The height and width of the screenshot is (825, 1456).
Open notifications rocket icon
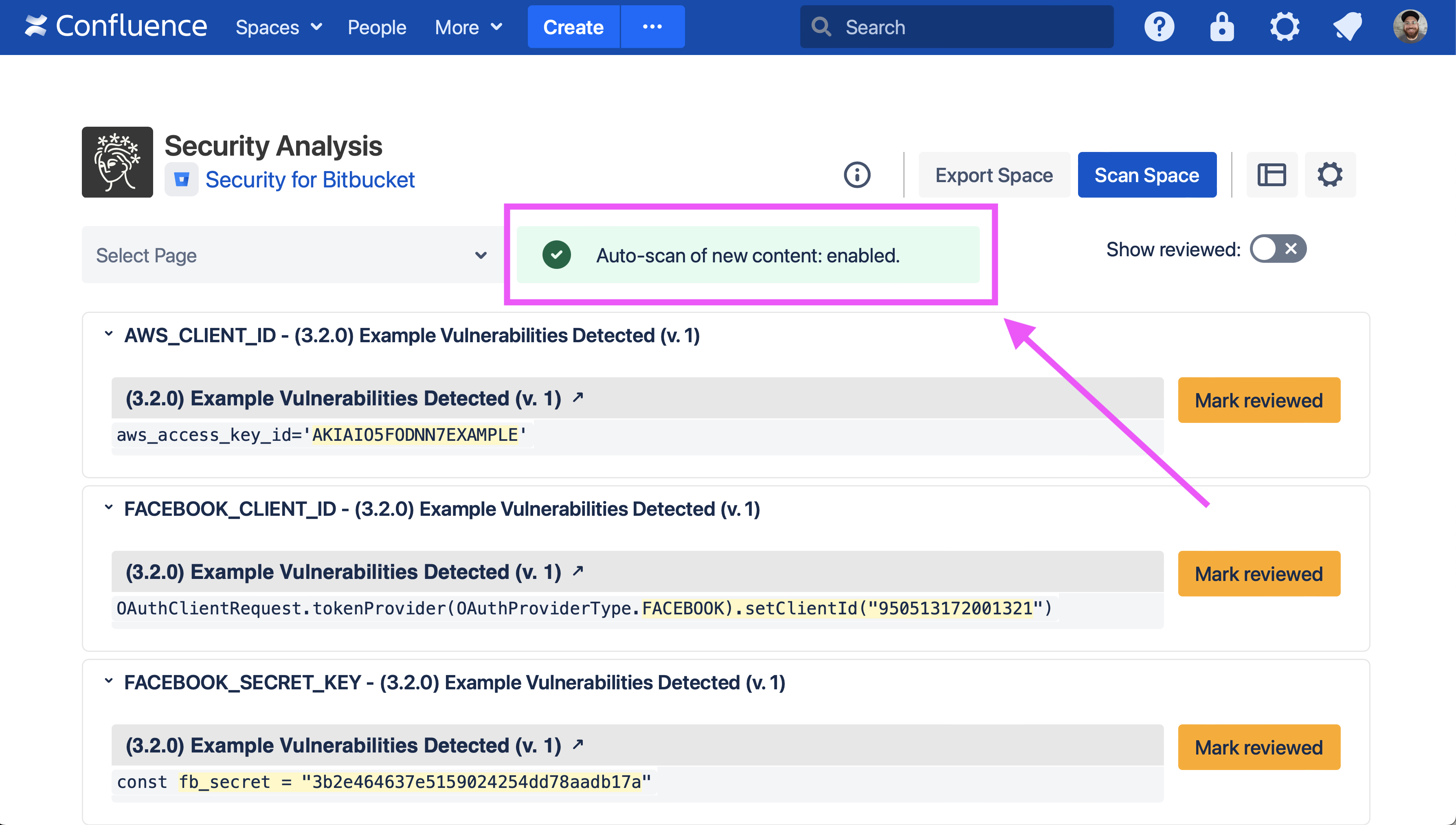(1347, 26)
